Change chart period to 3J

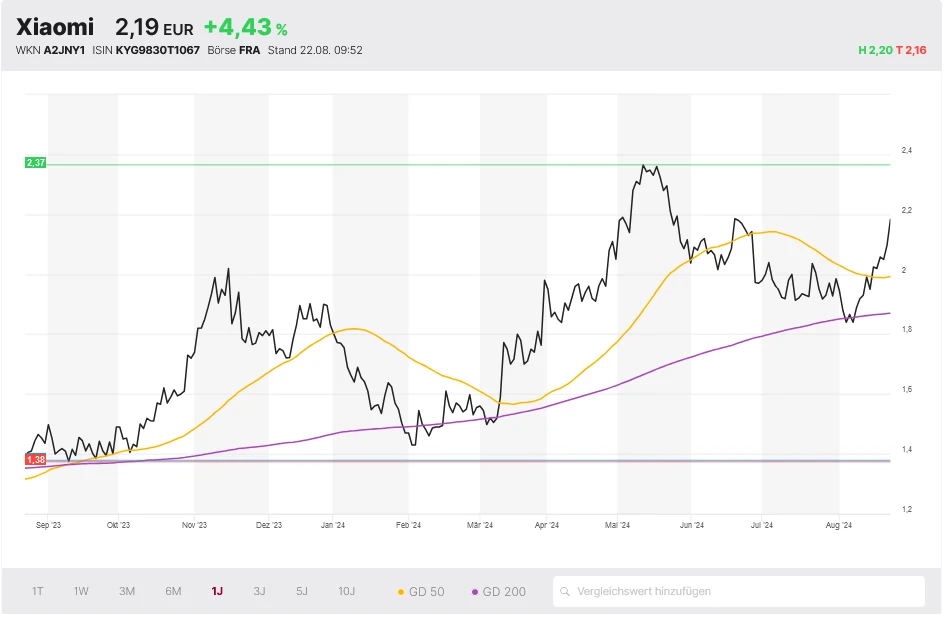(x=259, y=591)
